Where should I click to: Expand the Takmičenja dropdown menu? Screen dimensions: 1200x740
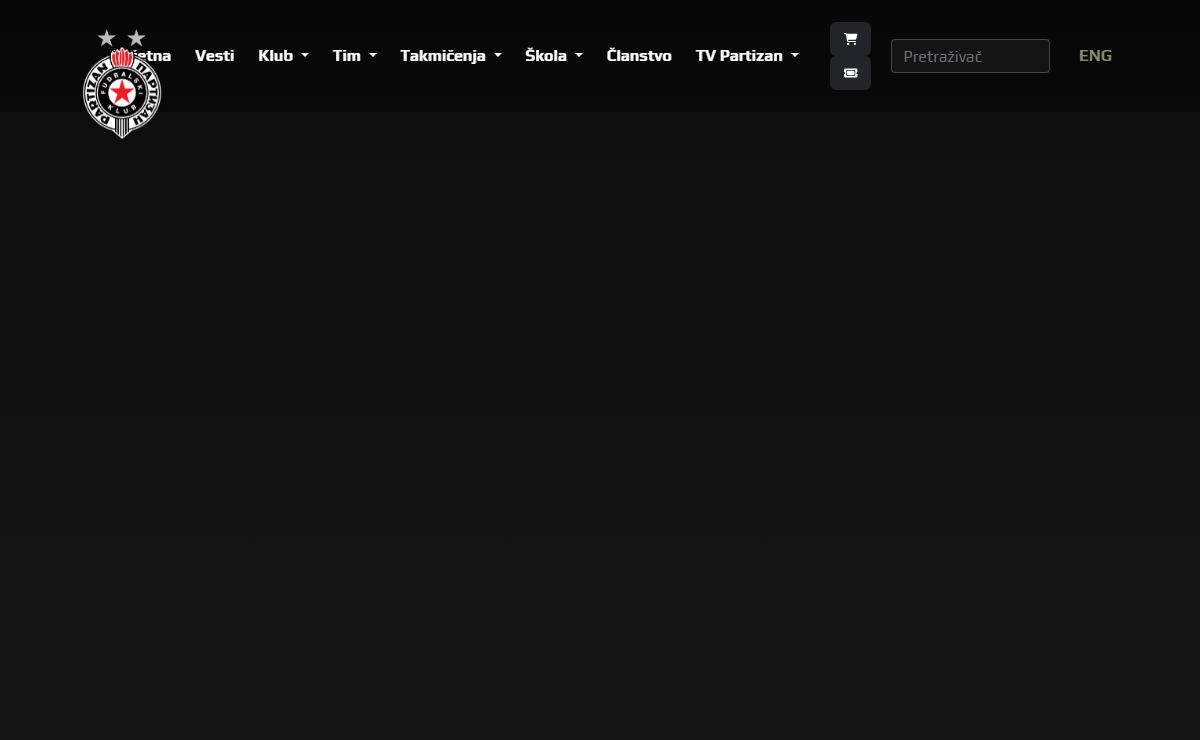[x=451, y=56]
